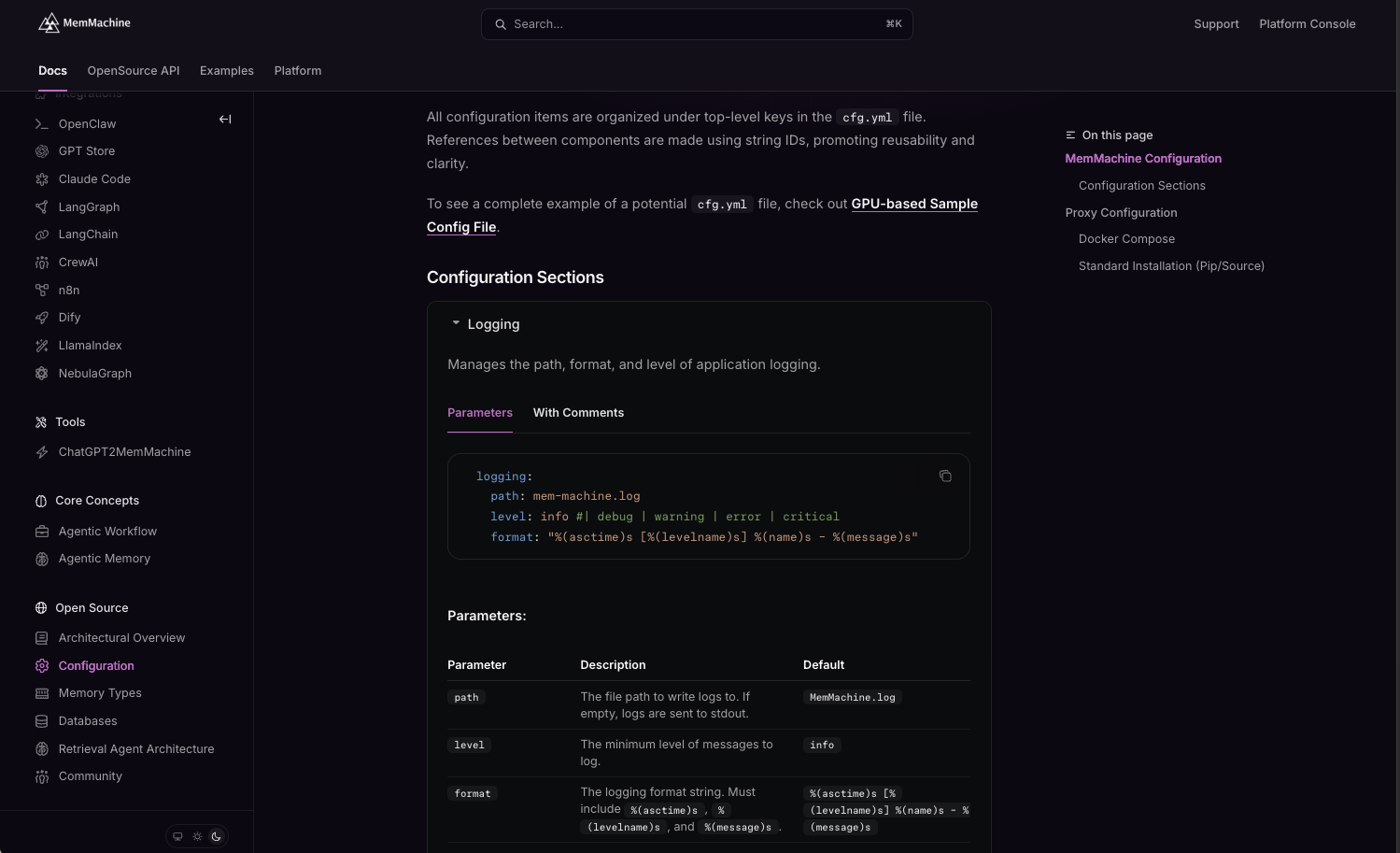Copy the logging code block

click(x=945, y=476)
